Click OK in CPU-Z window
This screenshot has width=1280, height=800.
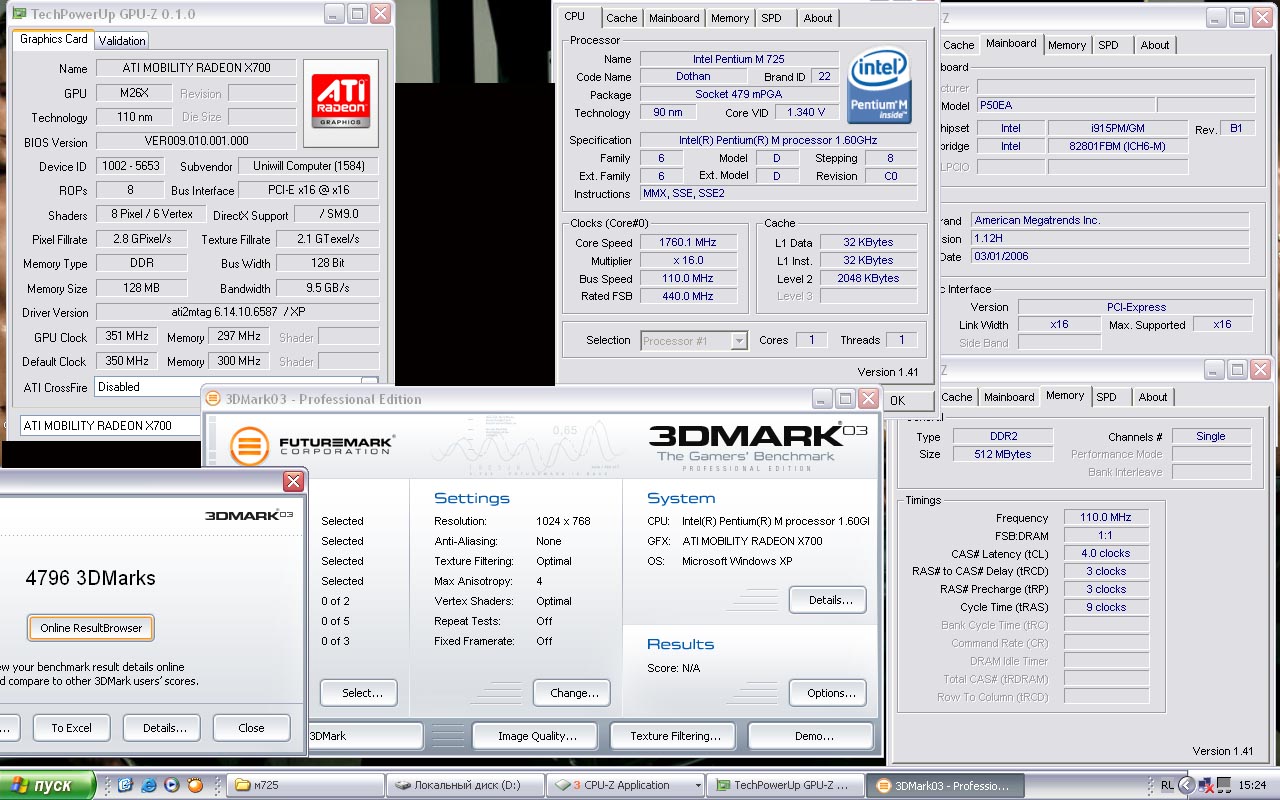[897, 400]
